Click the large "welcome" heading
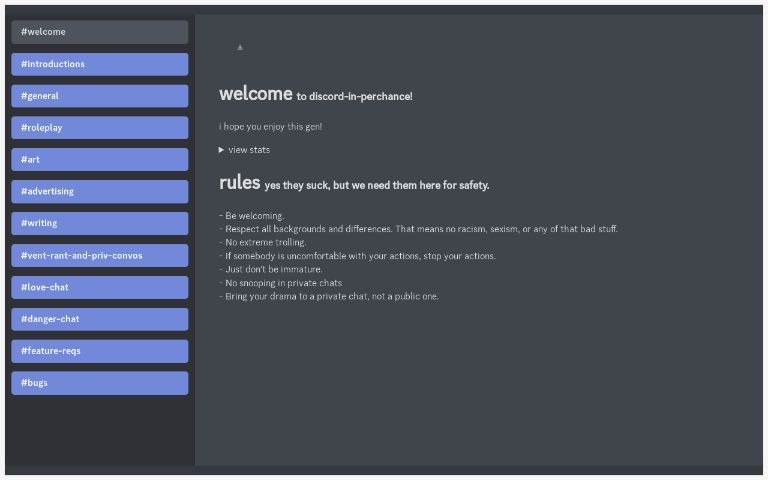The width and height of the screenshot is (768, 480). 256,94
